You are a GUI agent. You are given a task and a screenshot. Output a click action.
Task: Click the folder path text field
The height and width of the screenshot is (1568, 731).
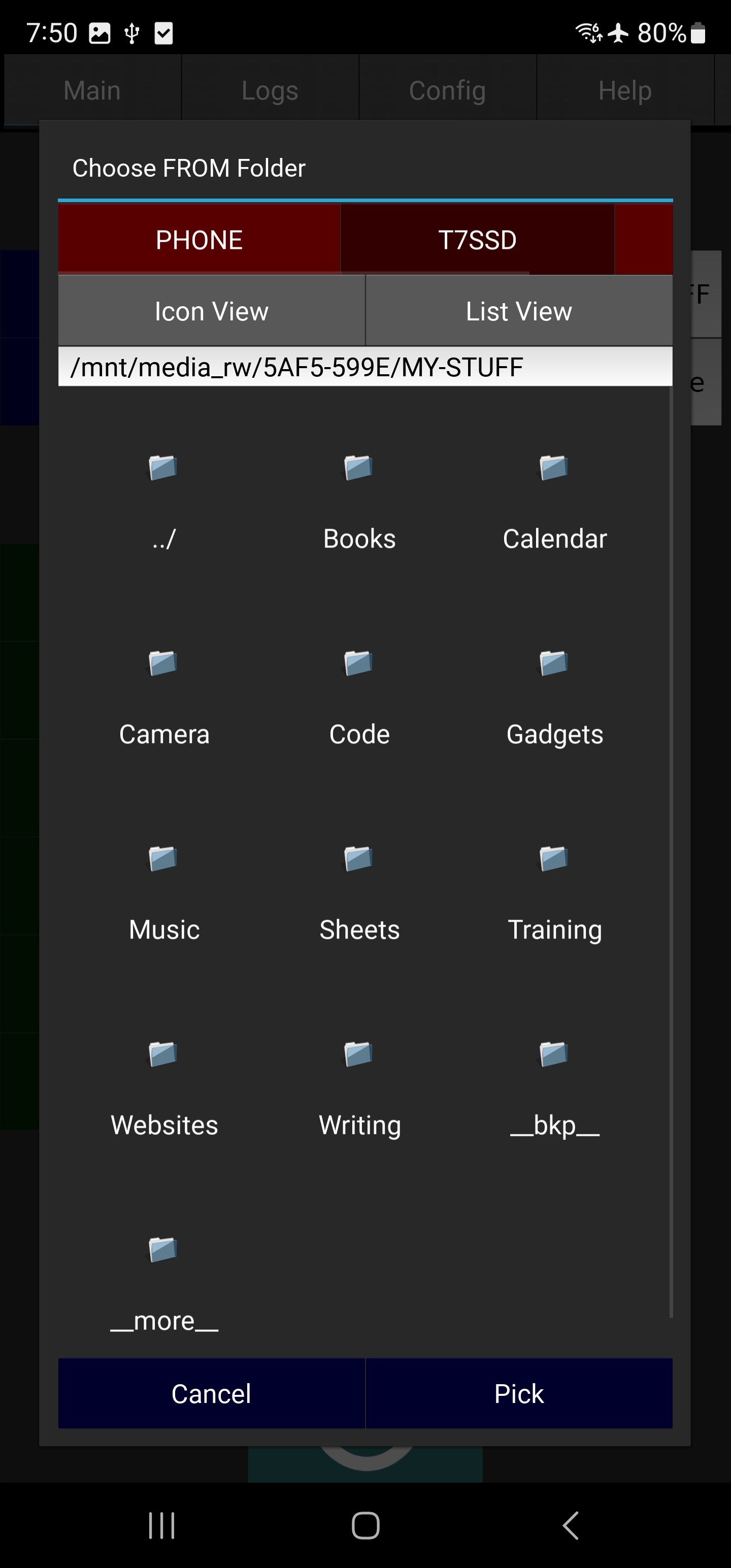point(365,367)
